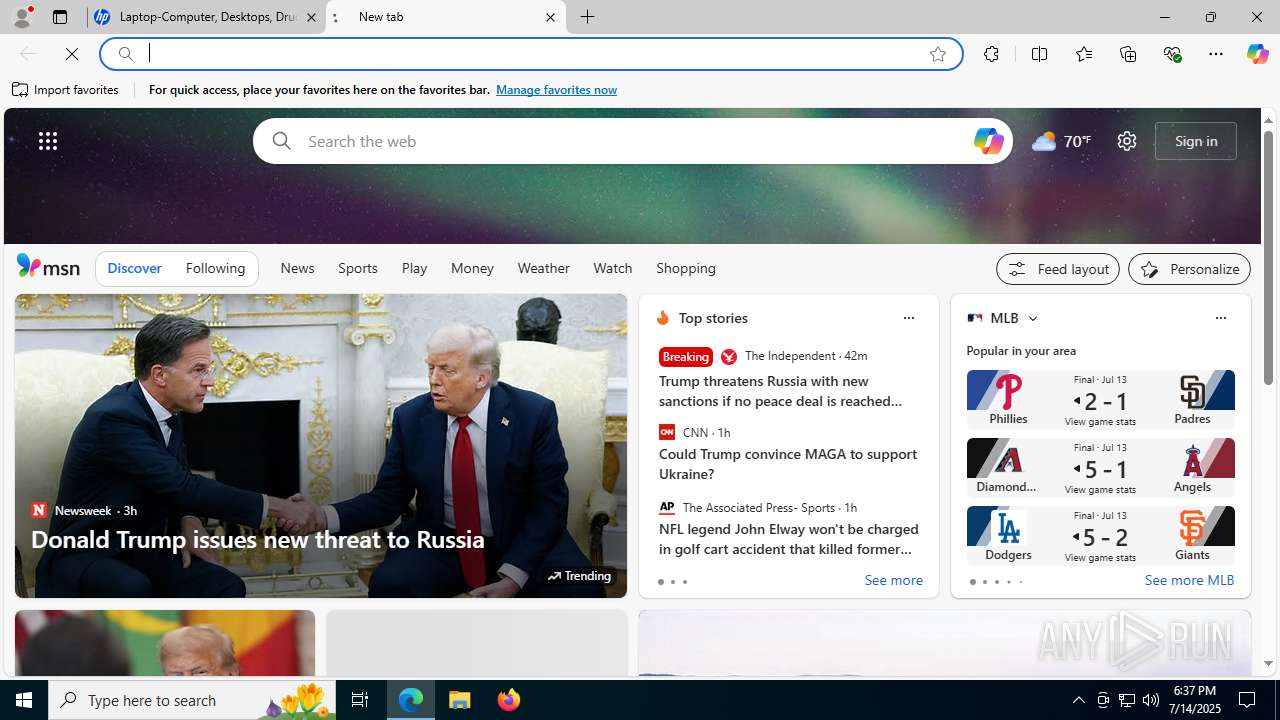Select second Top stories page dot
This screenshot has height=720, width=1280.
(672, 582)
